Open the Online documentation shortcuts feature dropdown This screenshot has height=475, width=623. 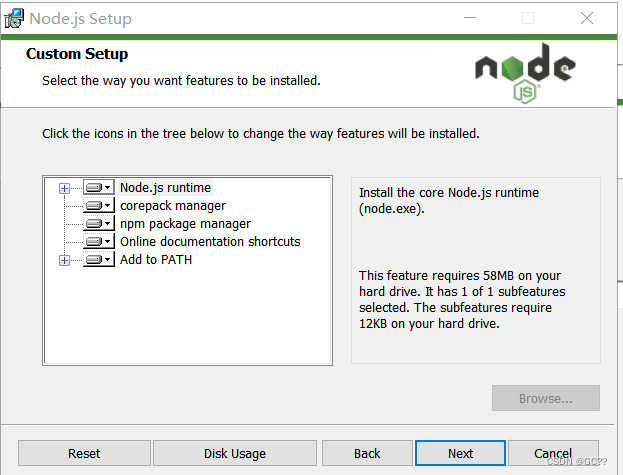(99, 241)
